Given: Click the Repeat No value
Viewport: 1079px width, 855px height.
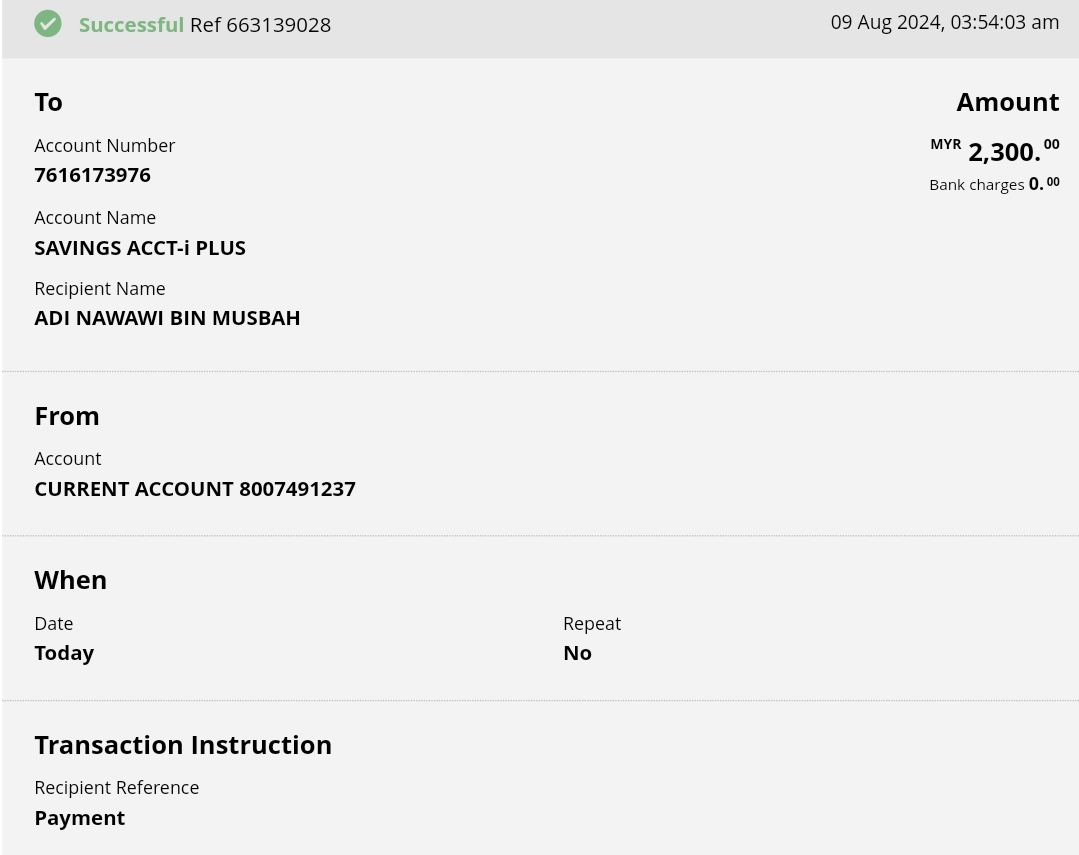Looking at the screenshot, I should click(577, 653).
